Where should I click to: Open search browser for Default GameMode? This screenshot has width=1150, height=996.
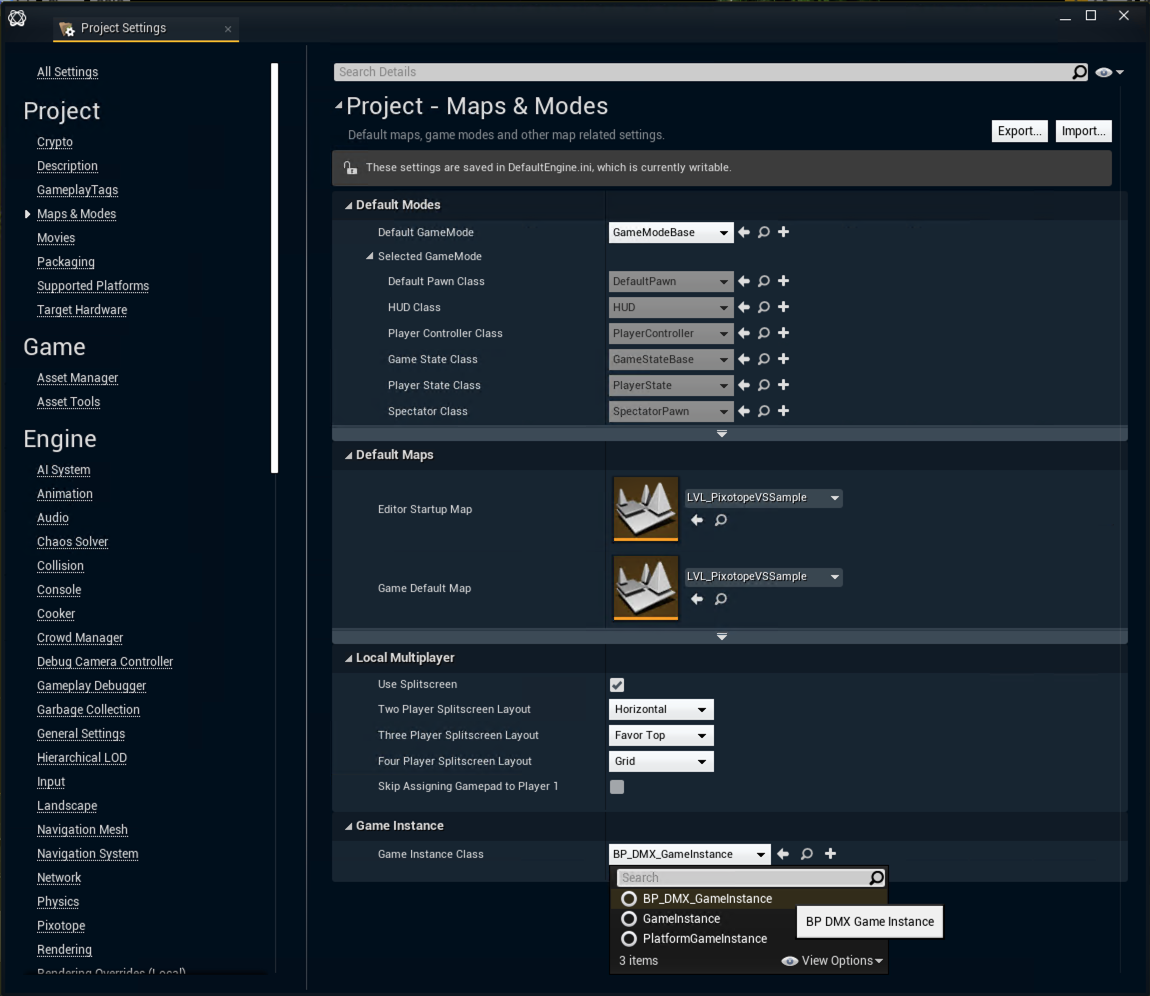pos(763,232)
